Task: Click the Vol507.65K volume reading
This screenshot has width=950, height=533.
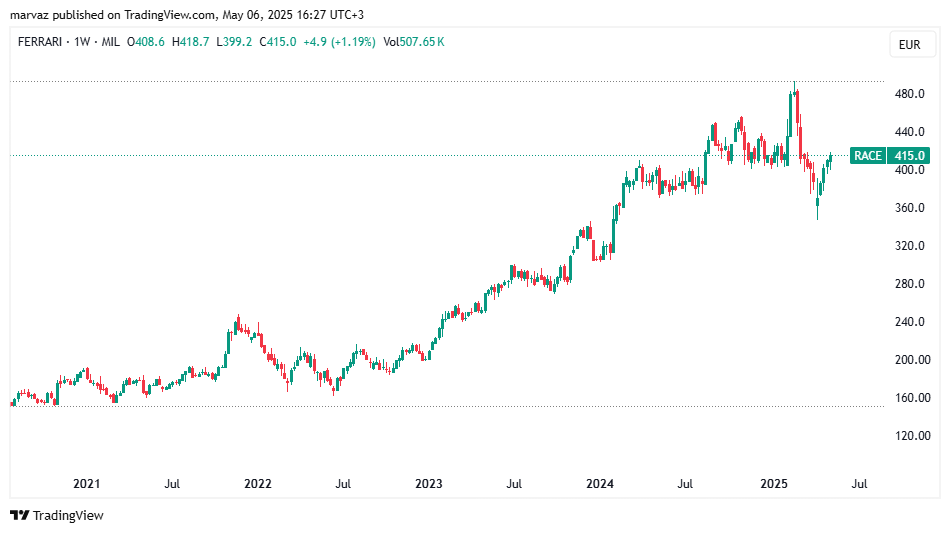Action: [x=414, y=42]
